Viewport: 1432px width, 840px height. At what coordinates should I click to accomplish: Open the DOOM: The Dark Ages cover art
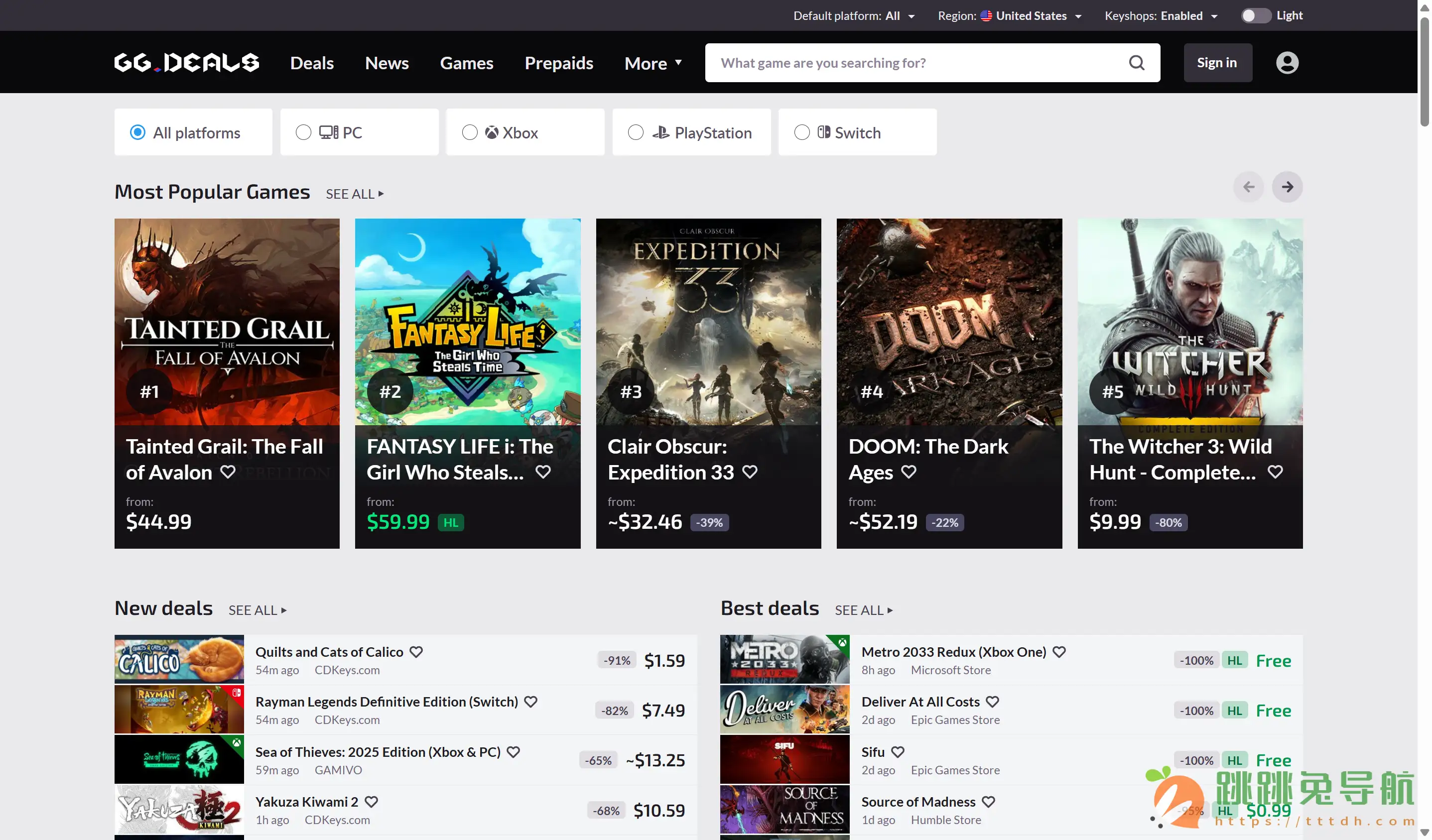pos(949,322)
